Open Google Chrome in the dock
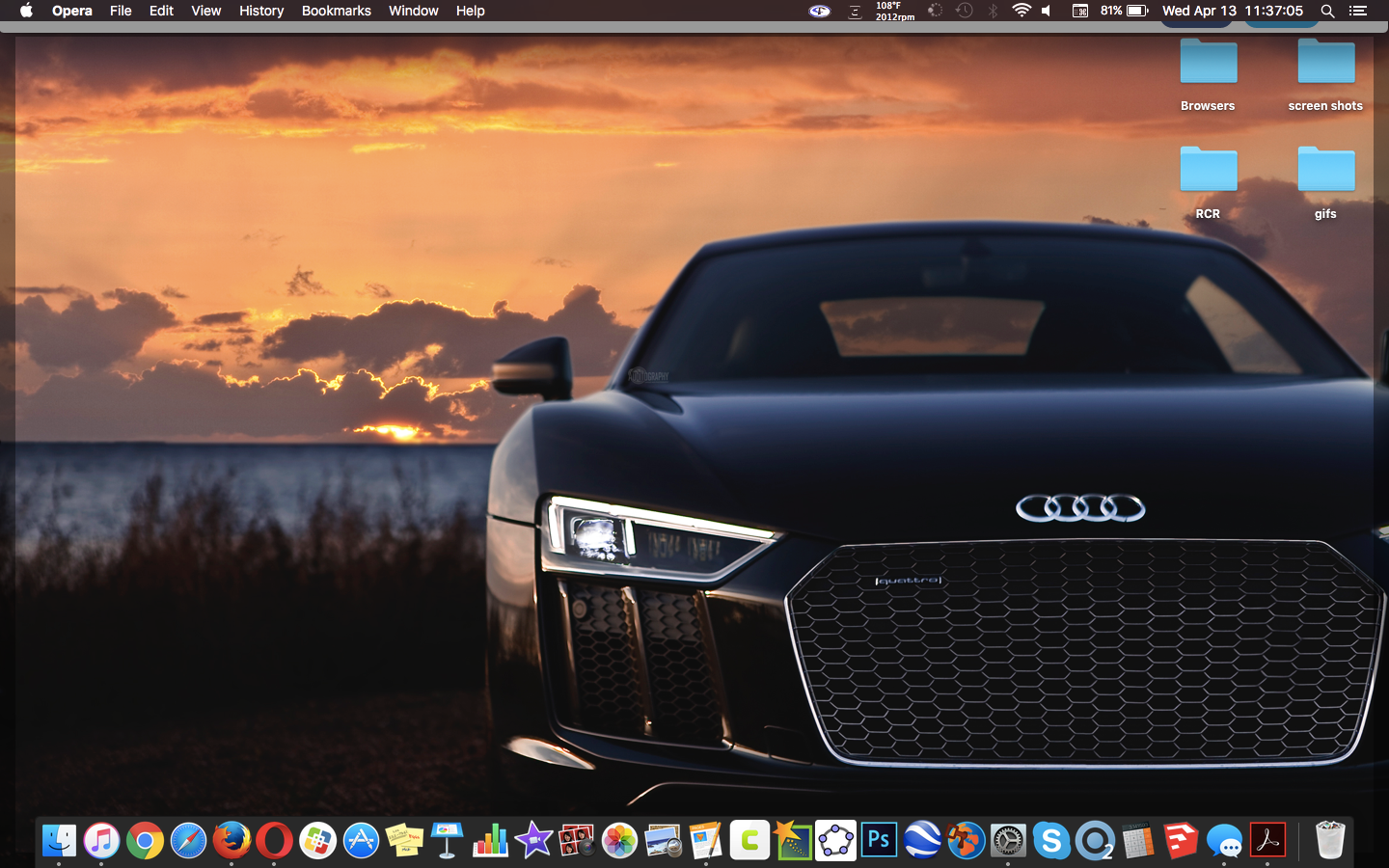This screenshot has height=868, width=1389. pos(145,841)
